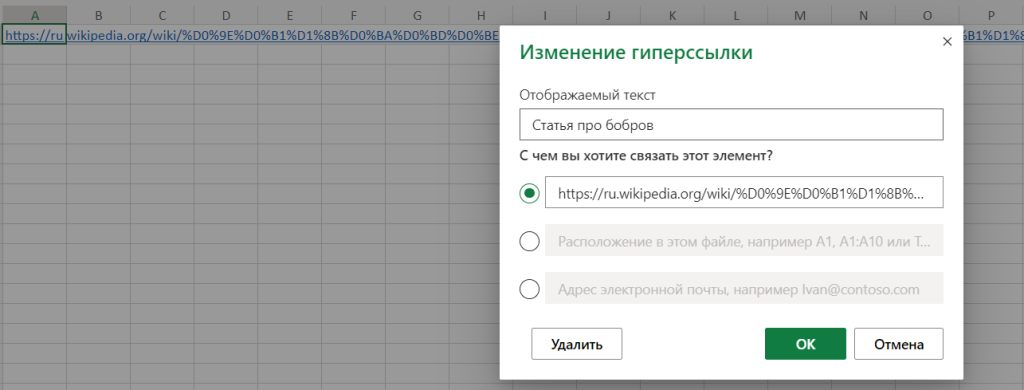
Task: Click the file location input field
Action: (744, 240)
